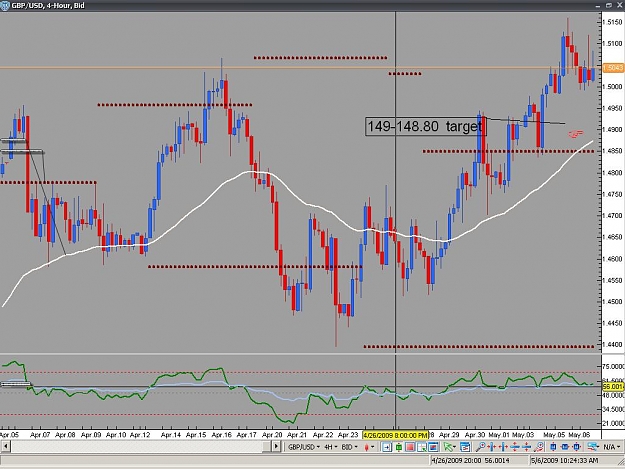Click the lines indicator icon near N/A
This screenshot has height=469, width=625.
[x=593, y=447]
